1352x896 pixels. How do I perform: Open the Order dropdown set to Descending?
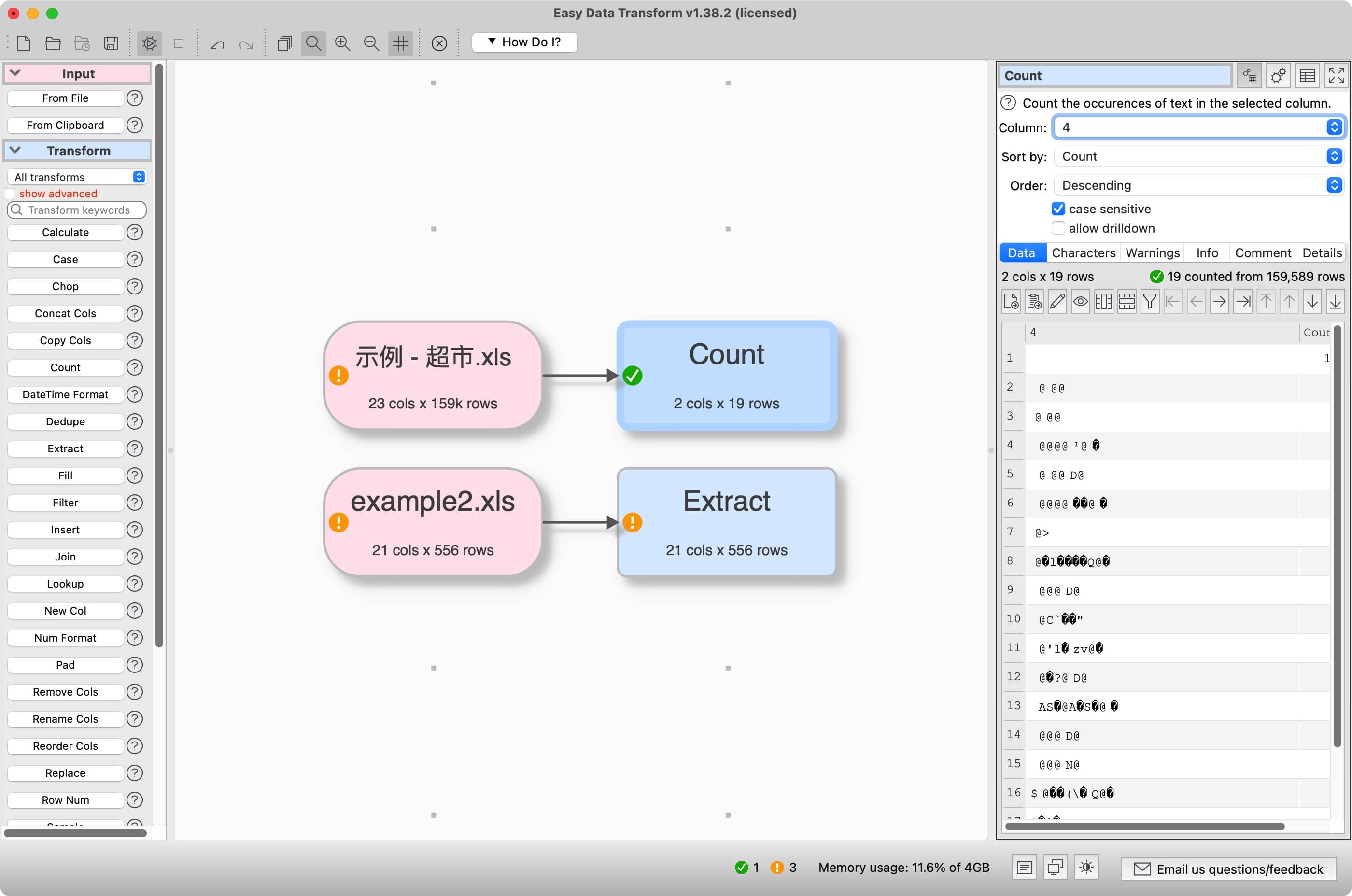point(1199,185)
